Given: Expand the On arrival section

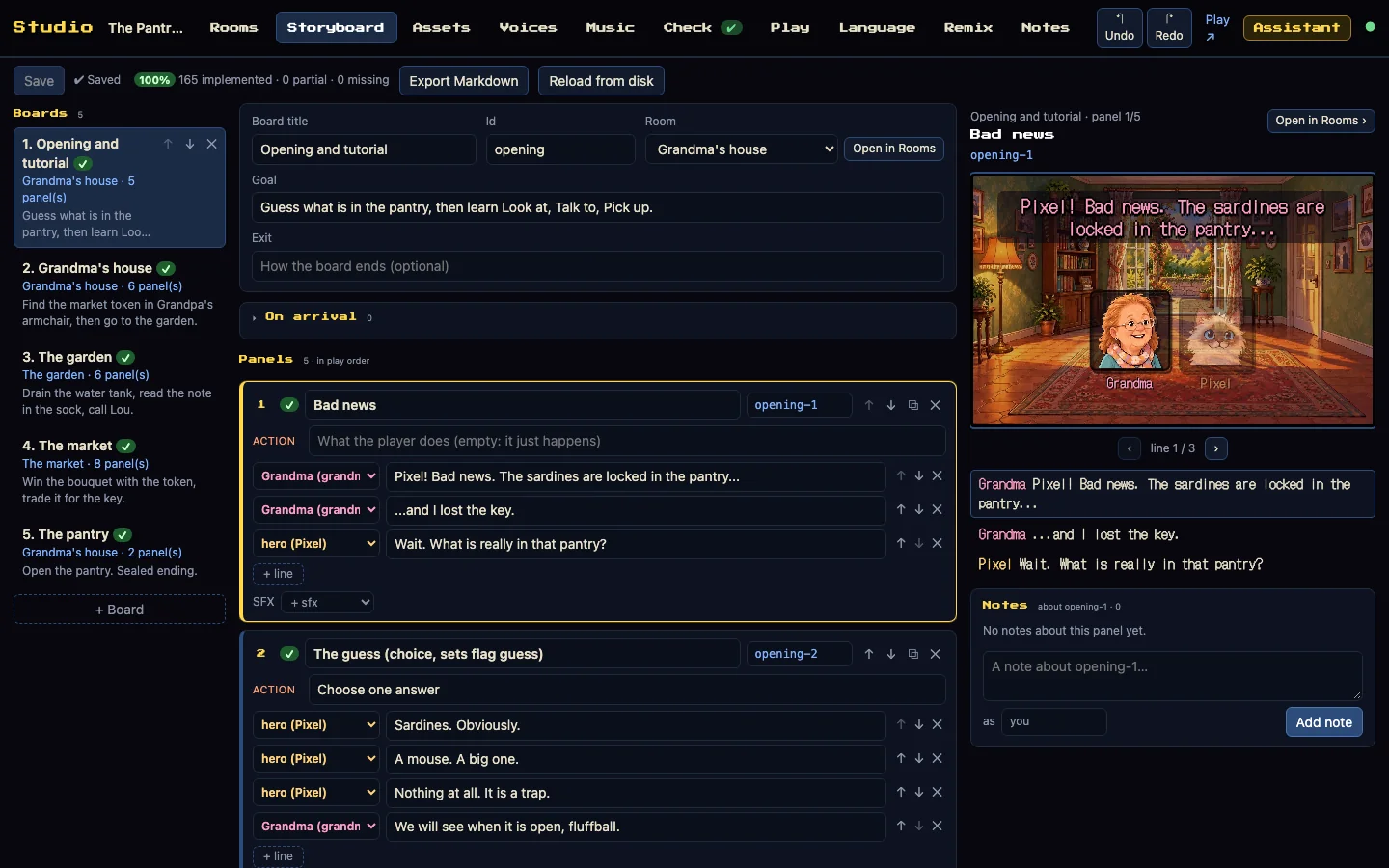Looking at the screenshot, I should (x=598, y=317).
